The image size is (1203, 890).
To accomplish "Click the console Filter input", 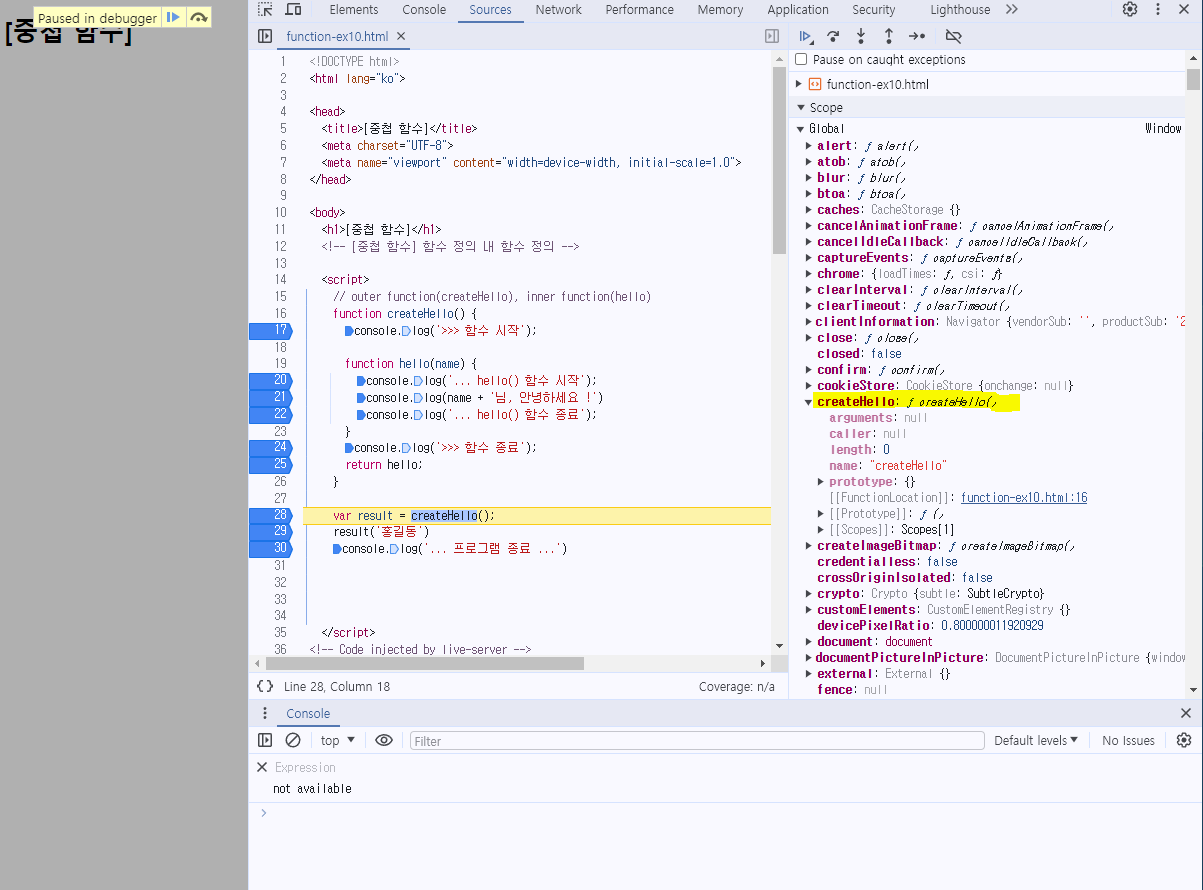I will point(697,740).
